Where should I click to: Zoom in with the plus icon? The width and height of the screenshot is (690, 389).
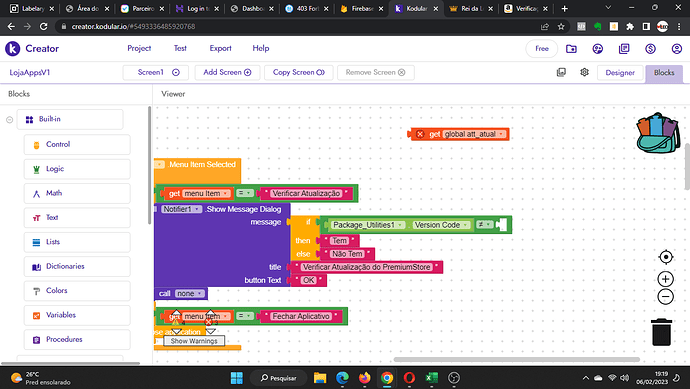click(x=665, y=279)
